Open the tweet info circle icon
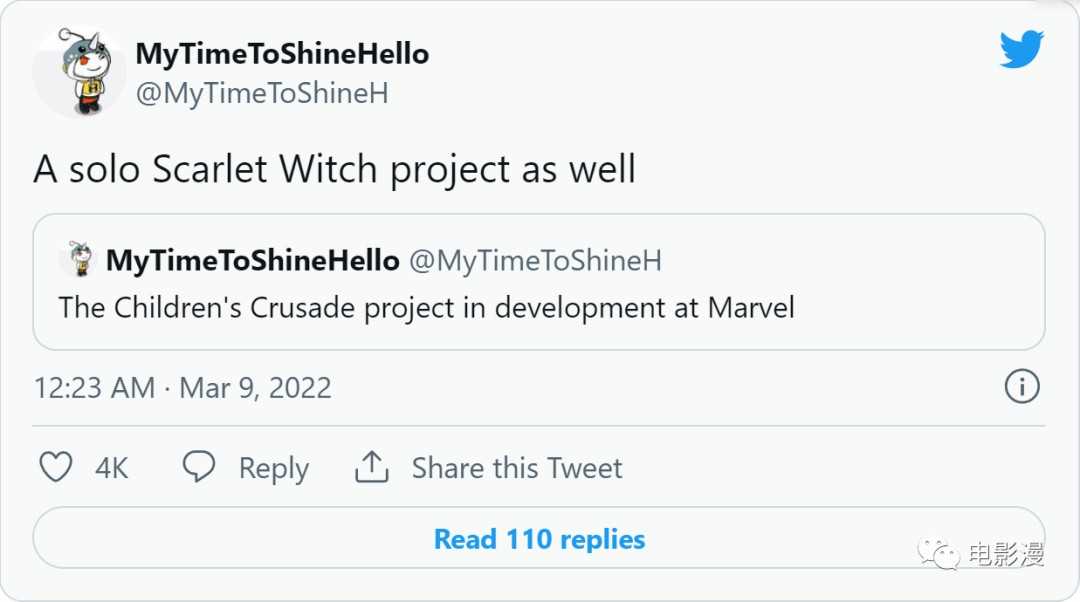1080x602 pixels. [1021, 387]
